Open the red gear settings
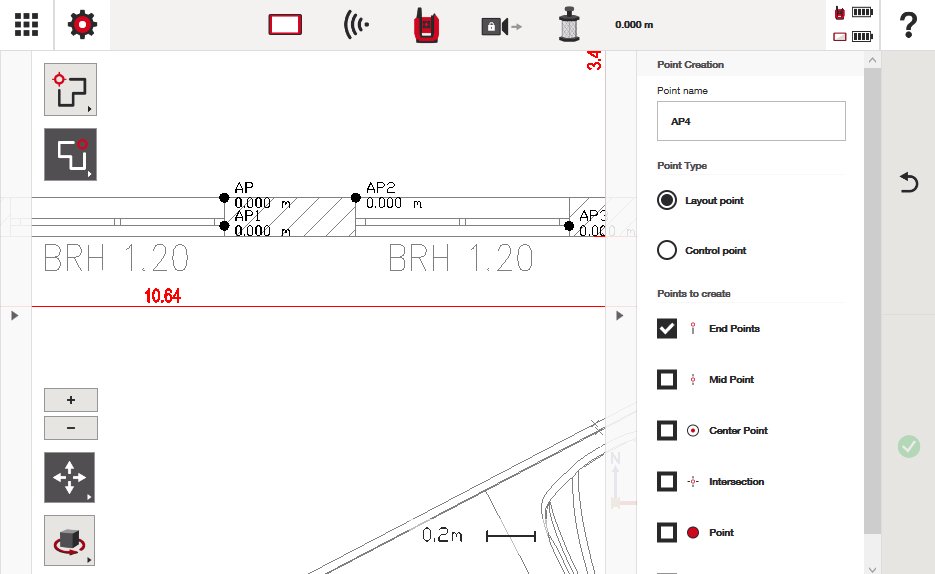This screenshot has height=574, width=935. pyautogui.click(x=82, y=25)
